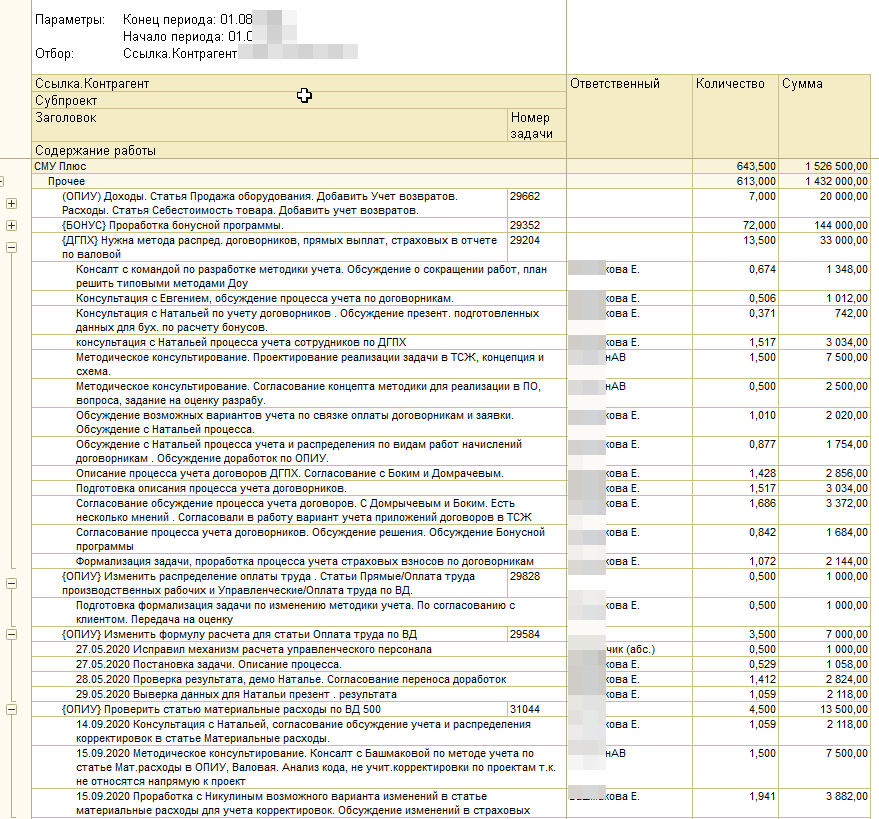Click the Заголовок header cell
The height and width of the screenshot is (819, 879).
(270, 125)
